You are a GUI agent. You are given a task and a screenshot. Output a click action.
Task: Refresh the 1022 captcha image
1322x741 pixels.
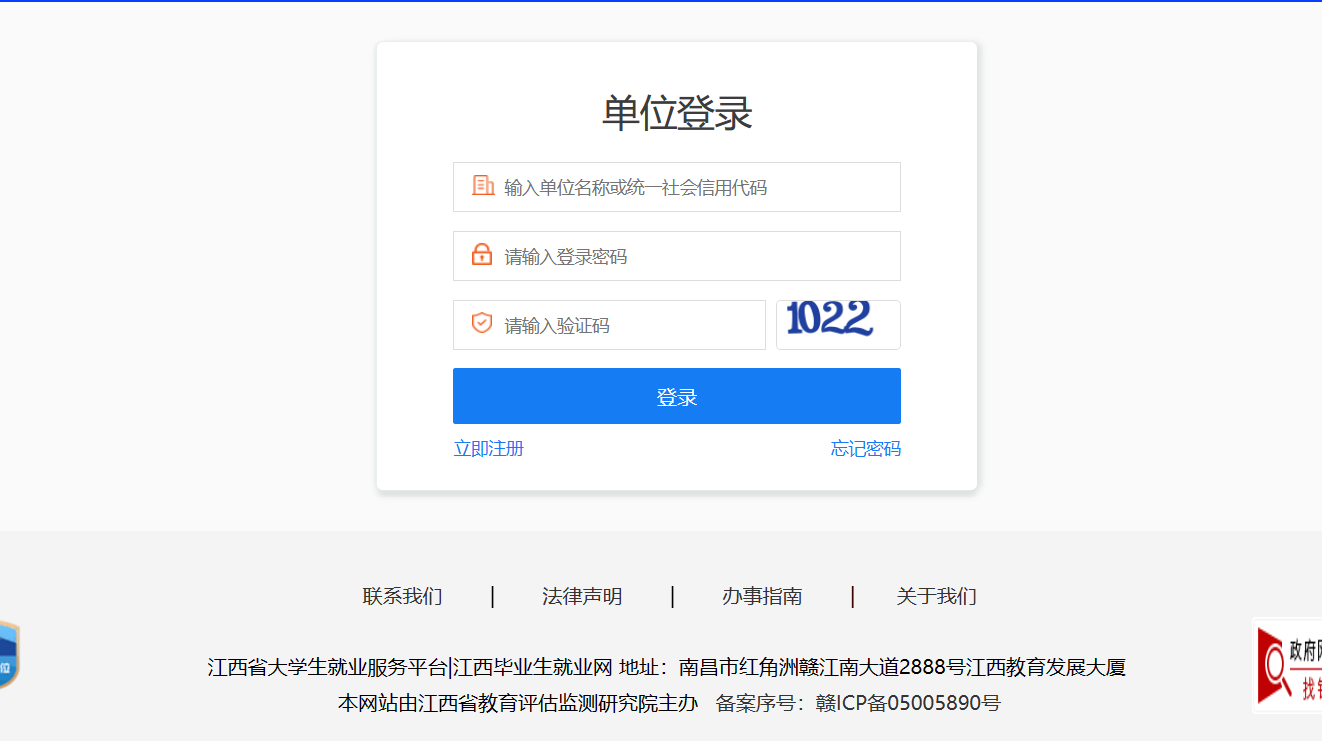tap(838, 325)
